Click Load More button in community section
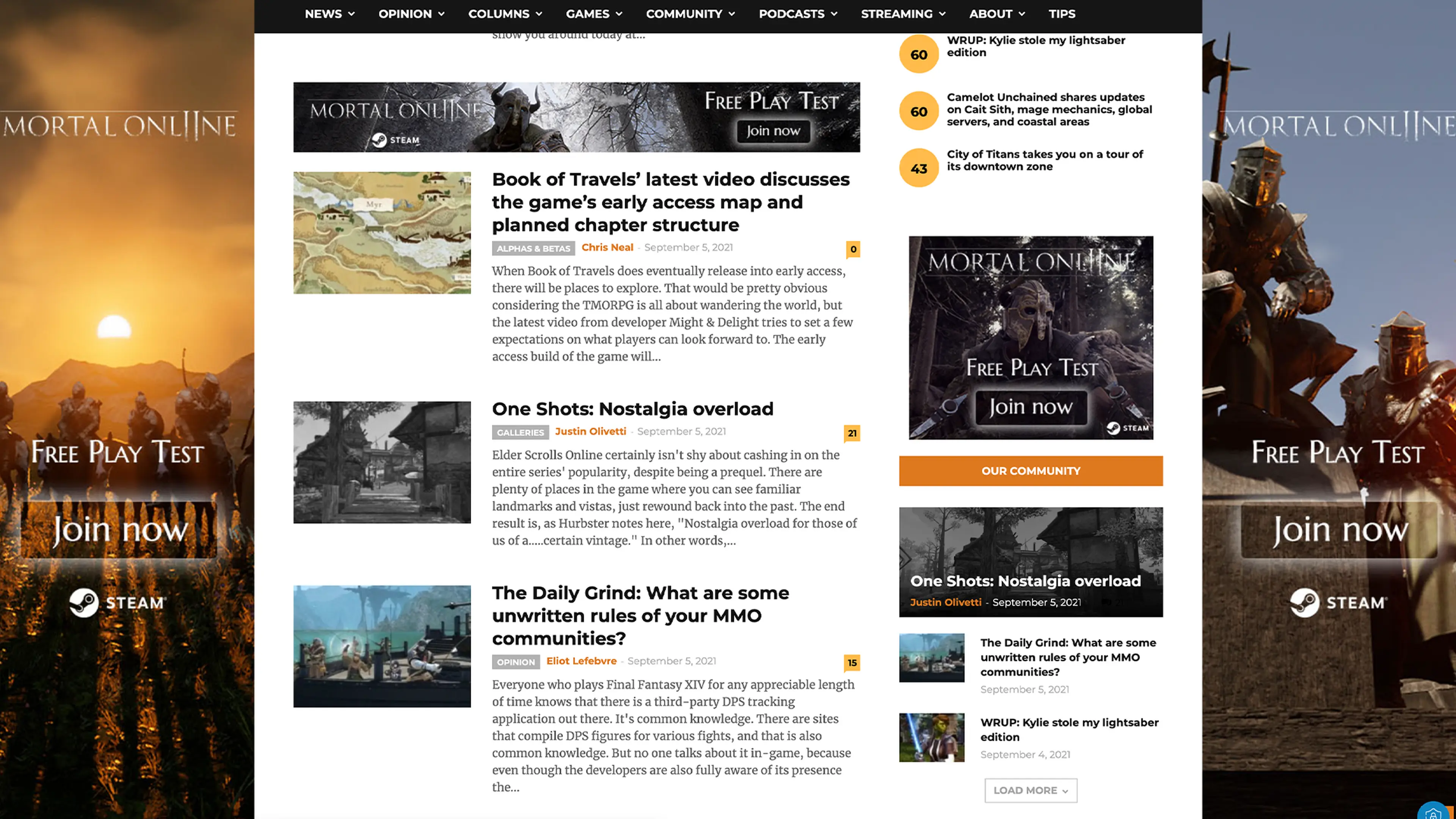 point(1031,790)
